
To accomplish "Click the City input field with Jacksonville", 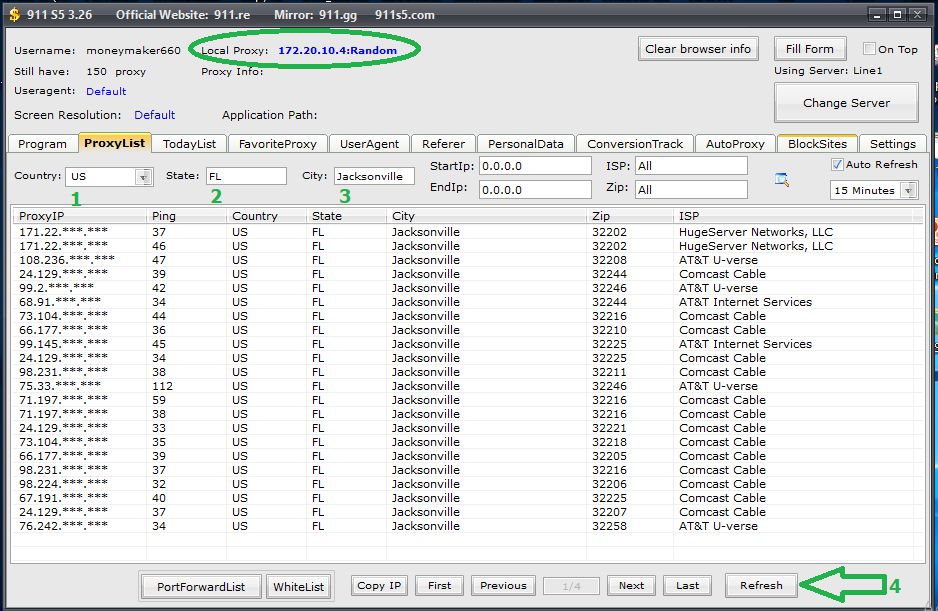I will [x=374, y=176].
